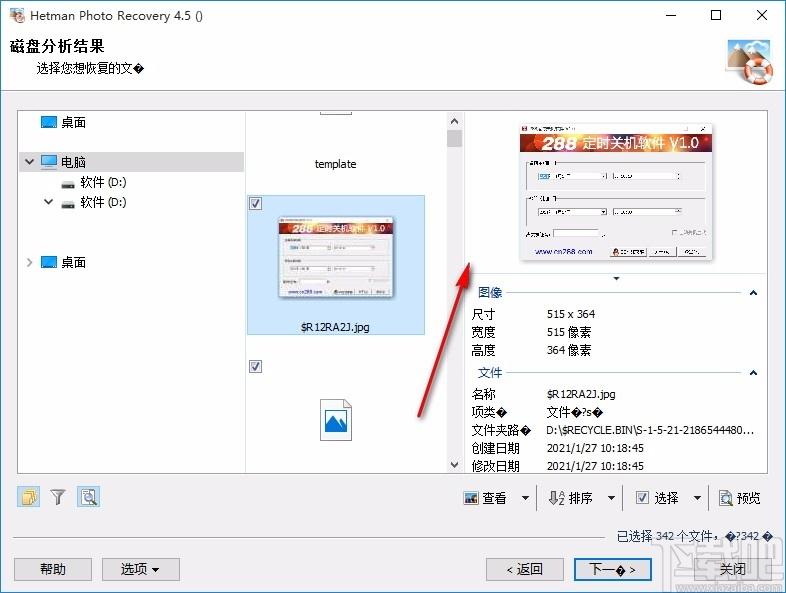Open the 排序 dropdown arrow
786x593 pixels.
pyautogui.click(x=611, y=498)
